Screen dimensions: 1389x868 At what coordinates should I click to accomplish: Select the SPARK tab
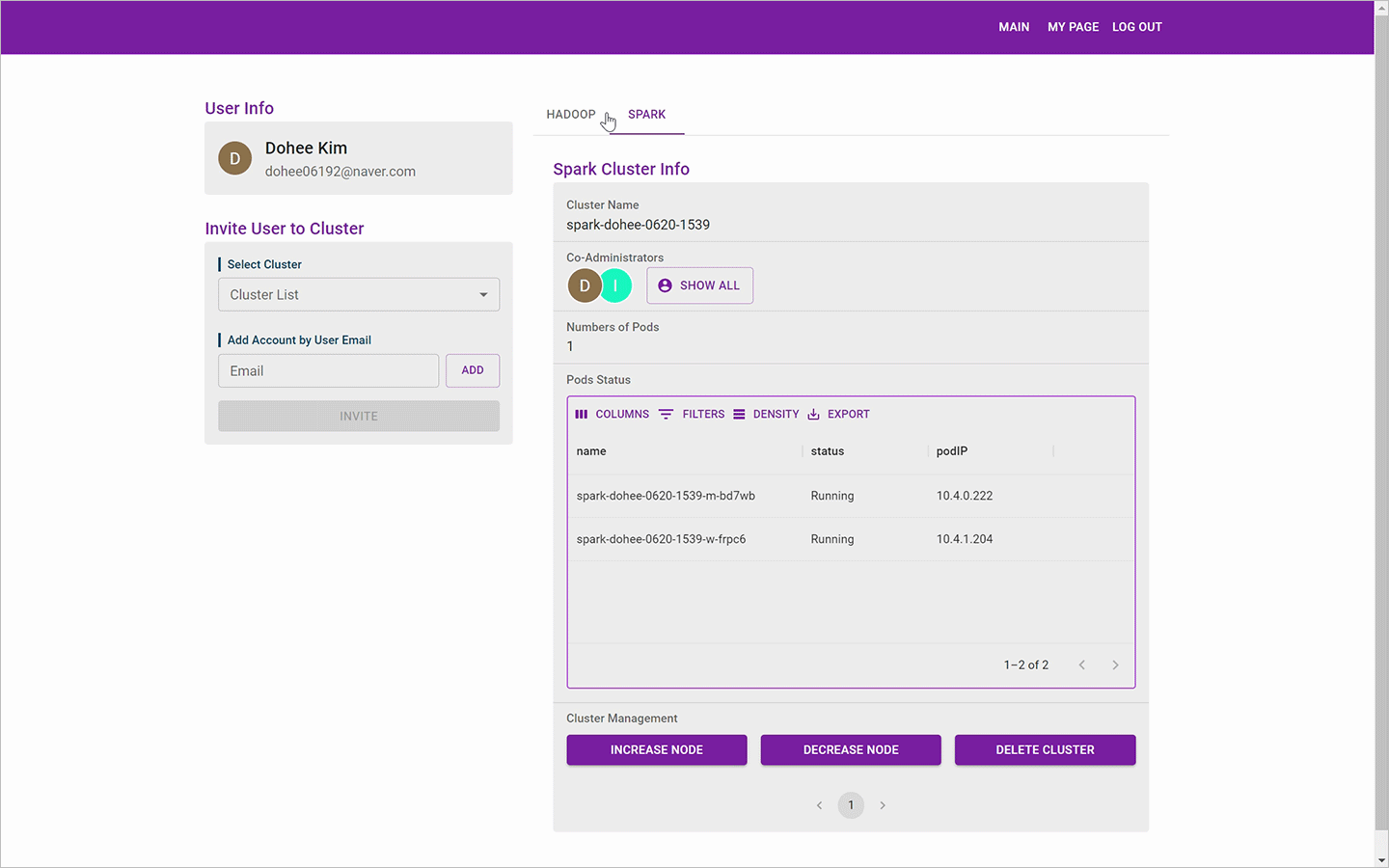point(646,114)
